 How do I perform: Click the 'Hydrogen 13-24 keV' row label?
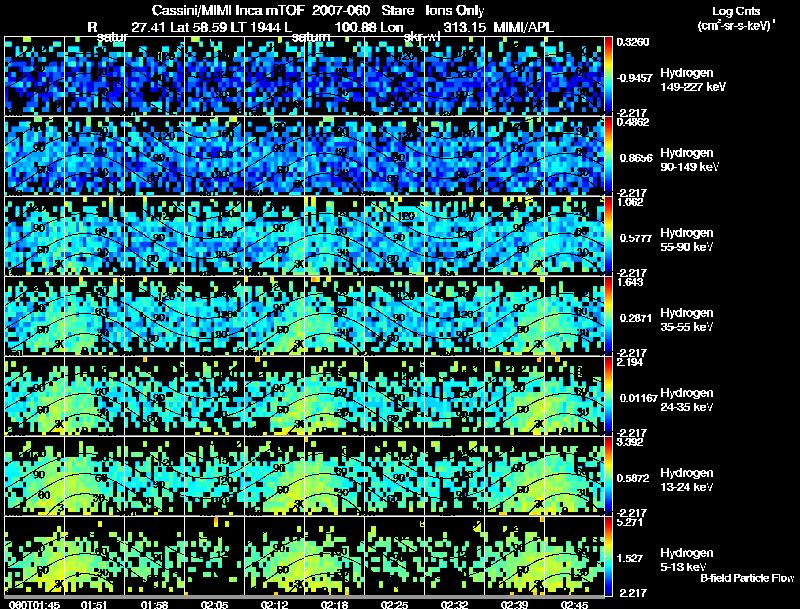coord(686,480)
